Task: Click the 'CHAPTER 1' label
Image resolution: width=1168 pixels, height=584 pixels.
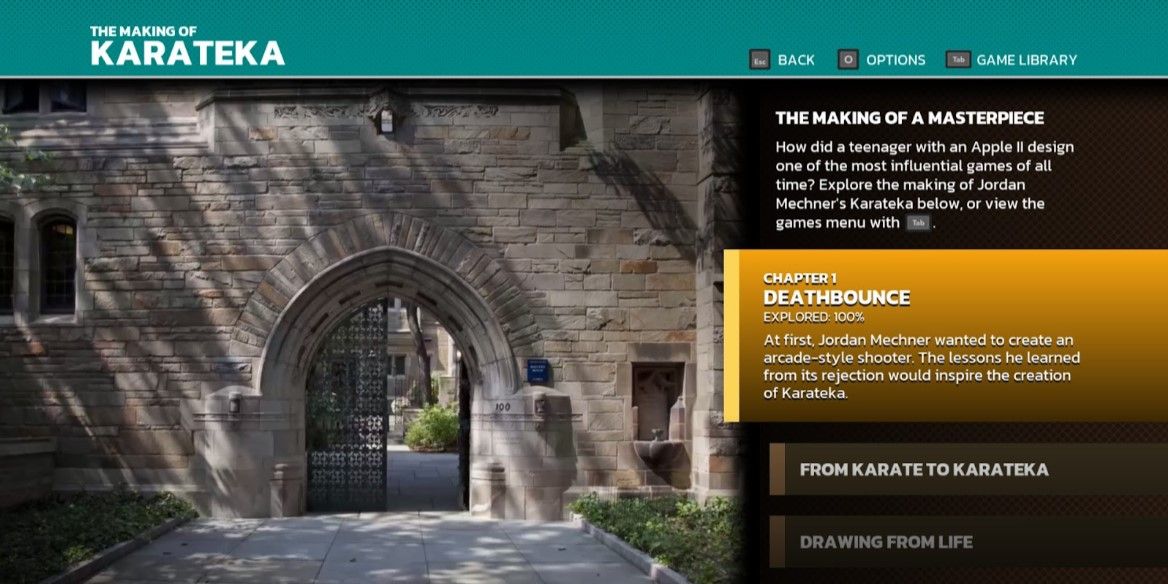Action: pos(799,278)
